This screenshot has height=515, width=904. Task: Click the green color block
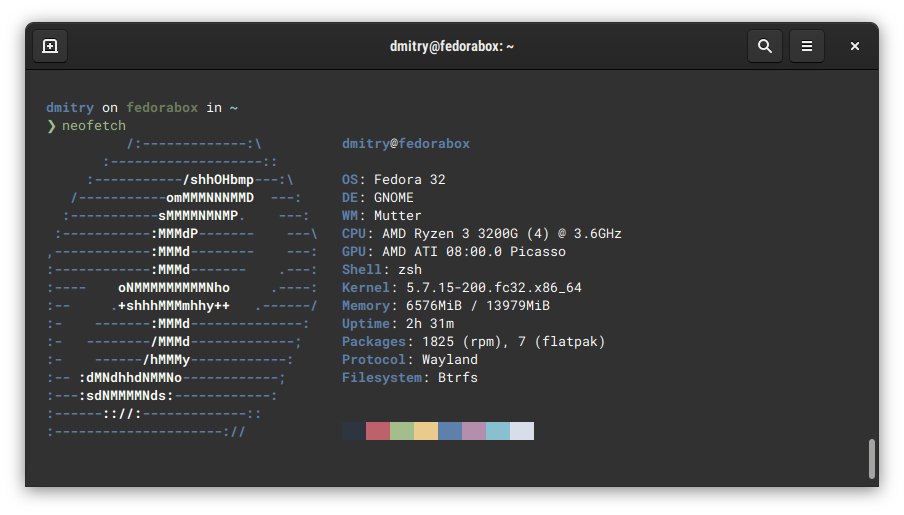402,431
